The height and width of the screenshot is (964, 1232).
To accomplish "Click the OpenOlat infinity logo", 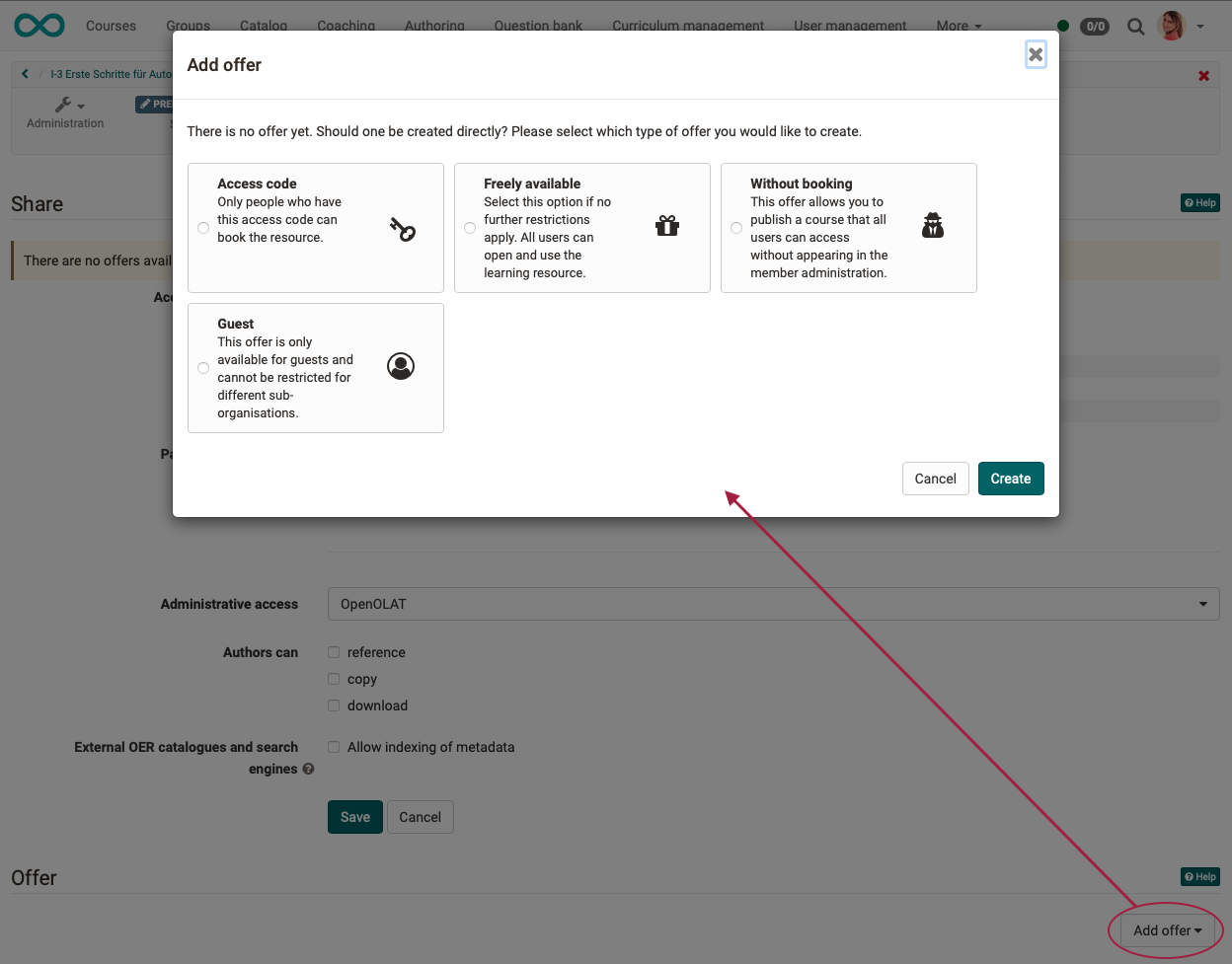I will click(39, 26).
